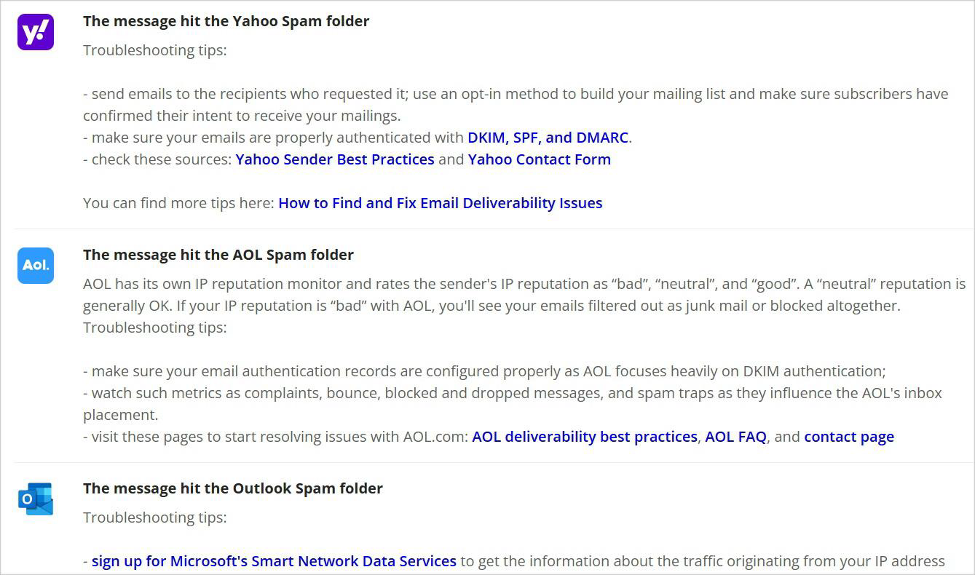Click the Outlook Spam folder heading
The image size is (977, 575).
[x=233, y=489]
